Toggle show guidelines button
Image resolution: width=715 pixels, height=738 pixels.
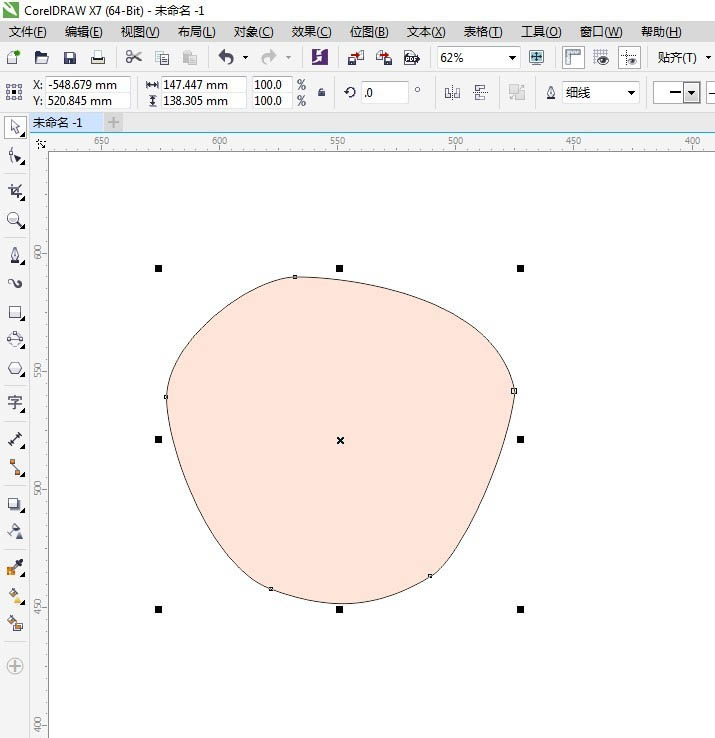(x=628, y=58)
